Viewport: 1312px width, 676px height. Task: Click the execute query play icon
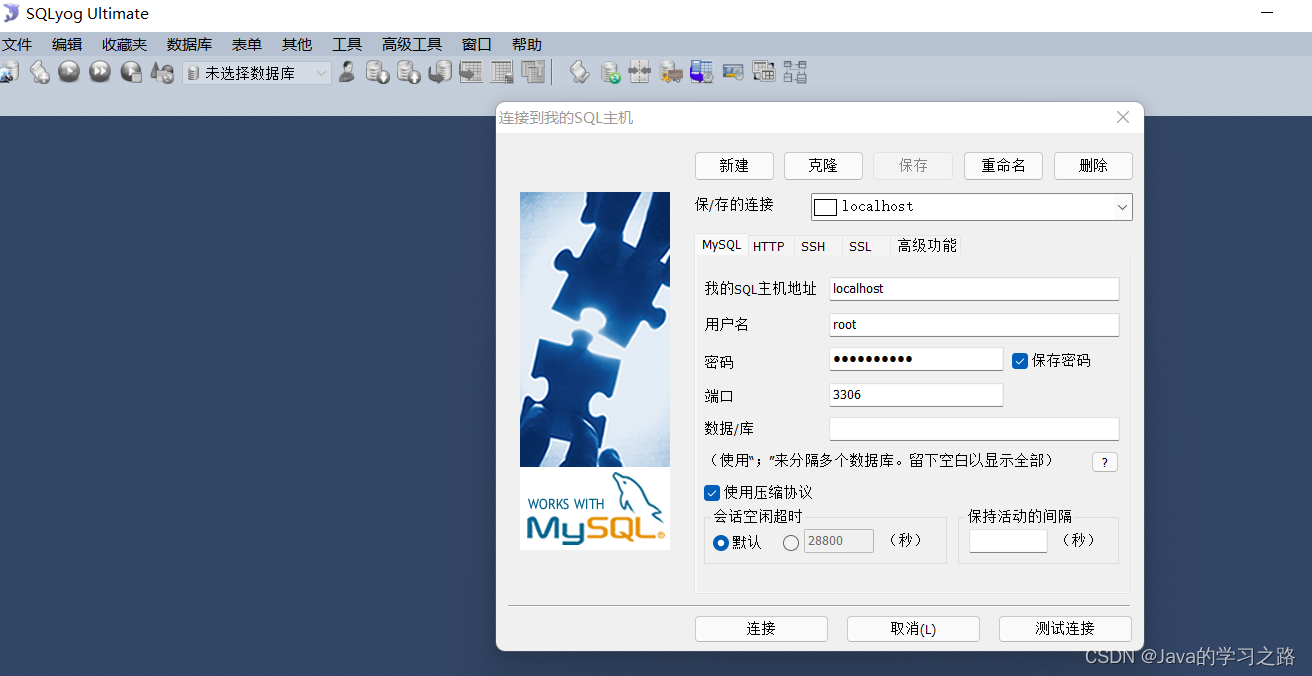tap(69, 72)
